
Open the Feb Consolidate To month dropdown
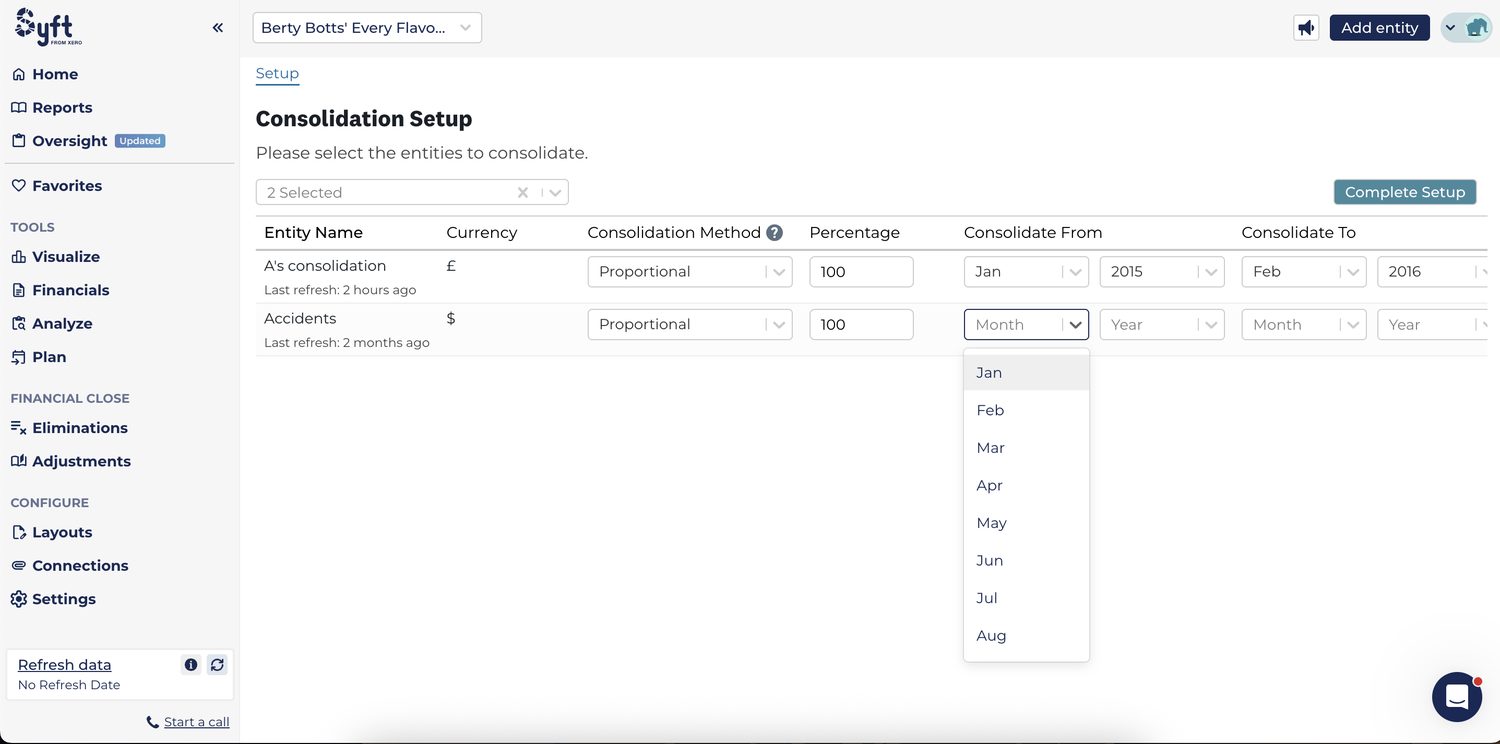coord(1304,272)
